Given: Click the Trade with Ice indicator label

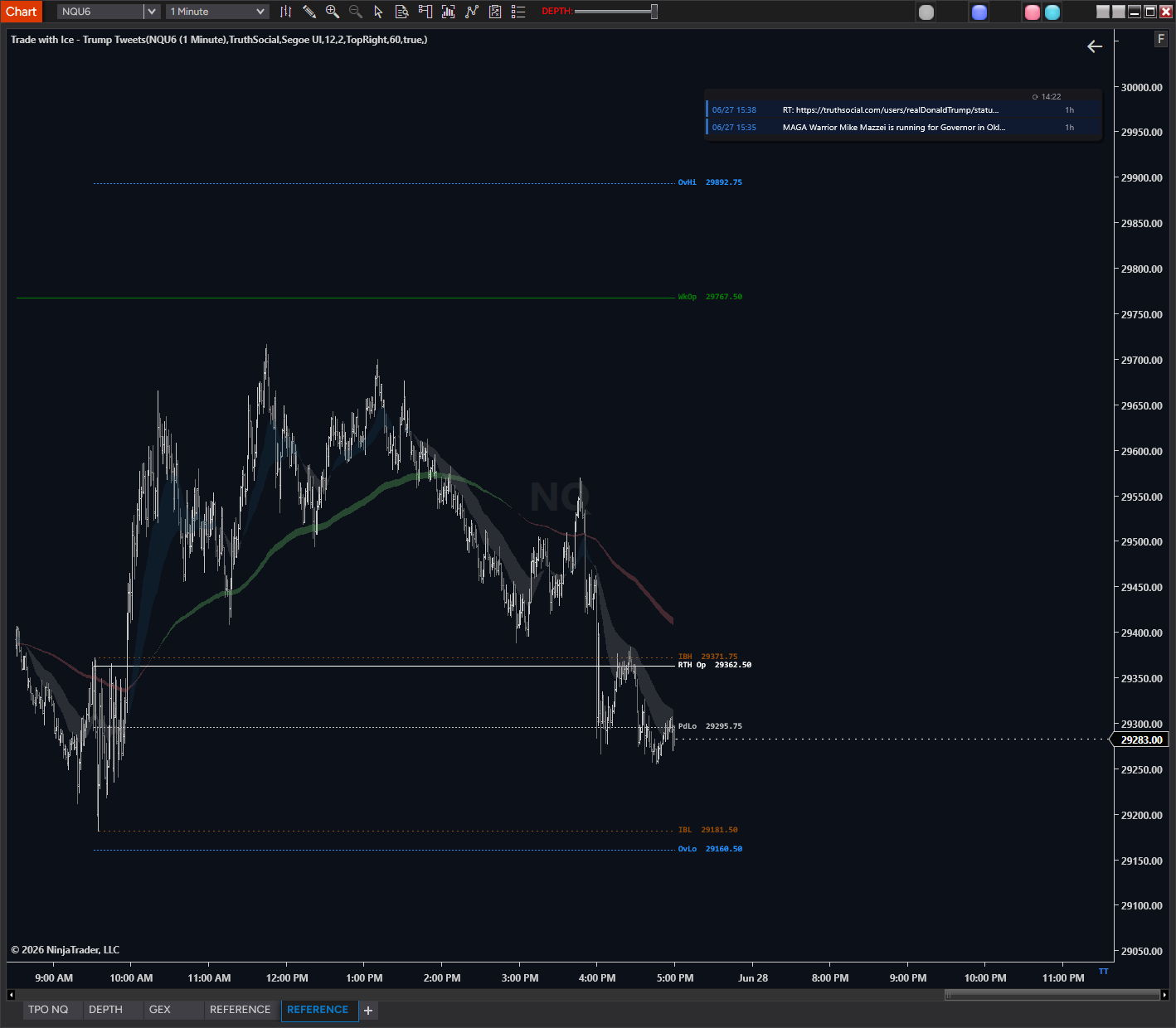Looking at the screenshot, I should (219, 40).
